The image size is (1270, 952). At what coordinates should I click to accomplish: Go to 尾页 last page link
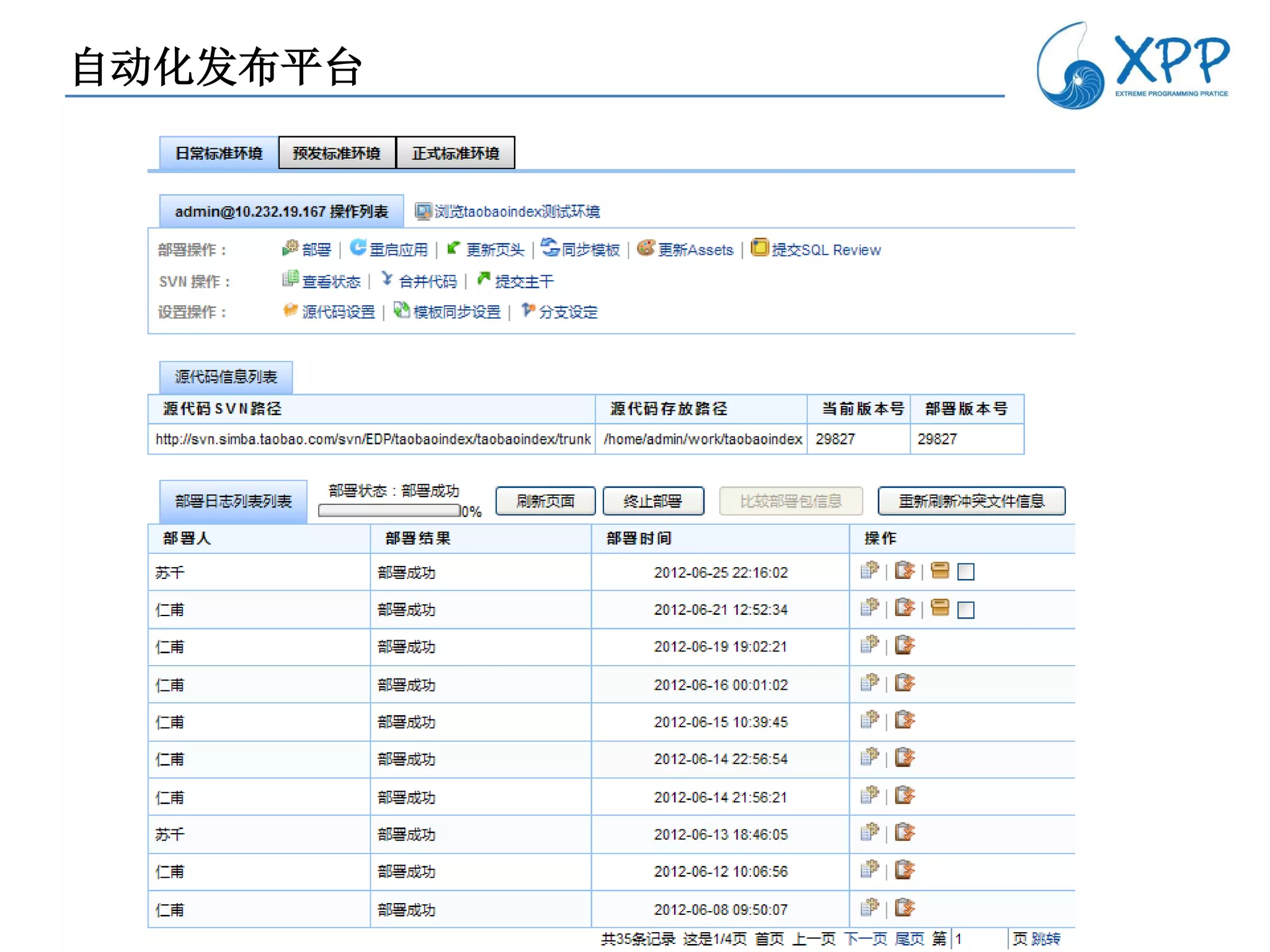[910, 939]
